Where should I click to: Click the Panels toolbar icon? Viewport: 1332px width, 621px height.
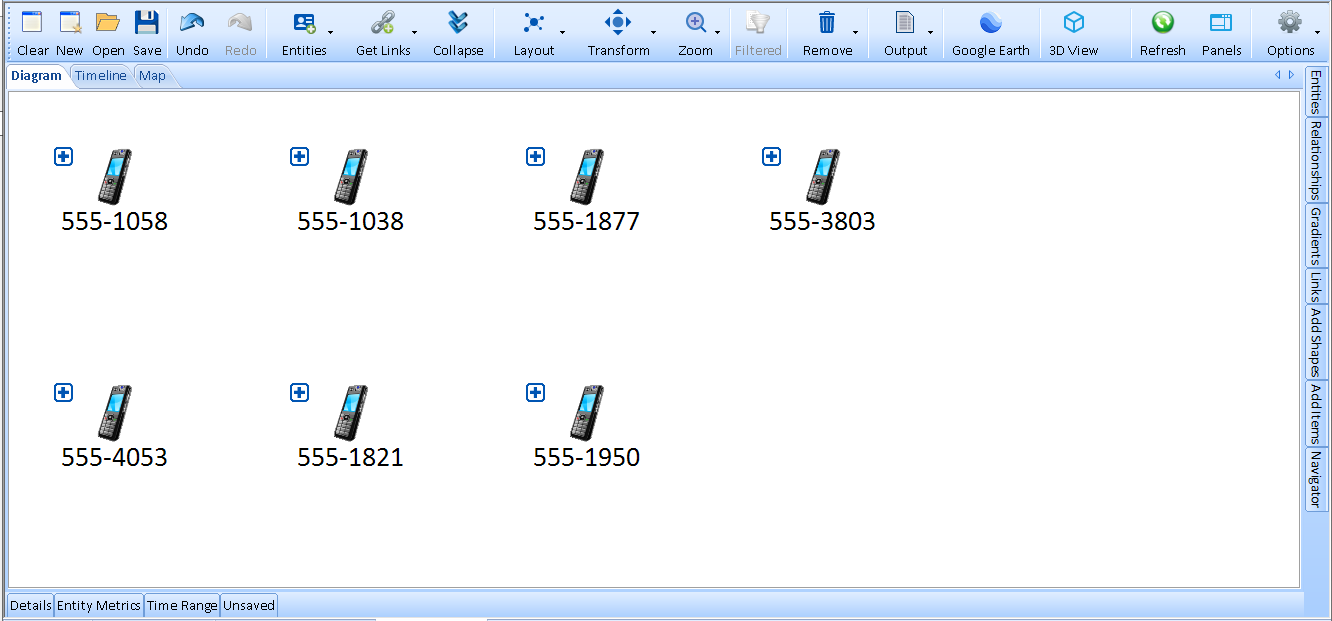[1221, 23]
